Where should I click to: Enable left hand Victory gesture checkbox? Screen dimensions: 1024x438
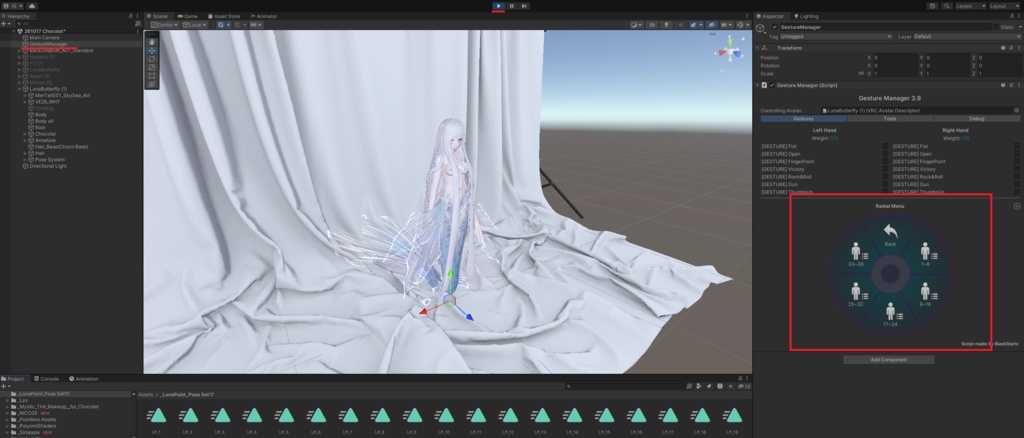[885, 169]
